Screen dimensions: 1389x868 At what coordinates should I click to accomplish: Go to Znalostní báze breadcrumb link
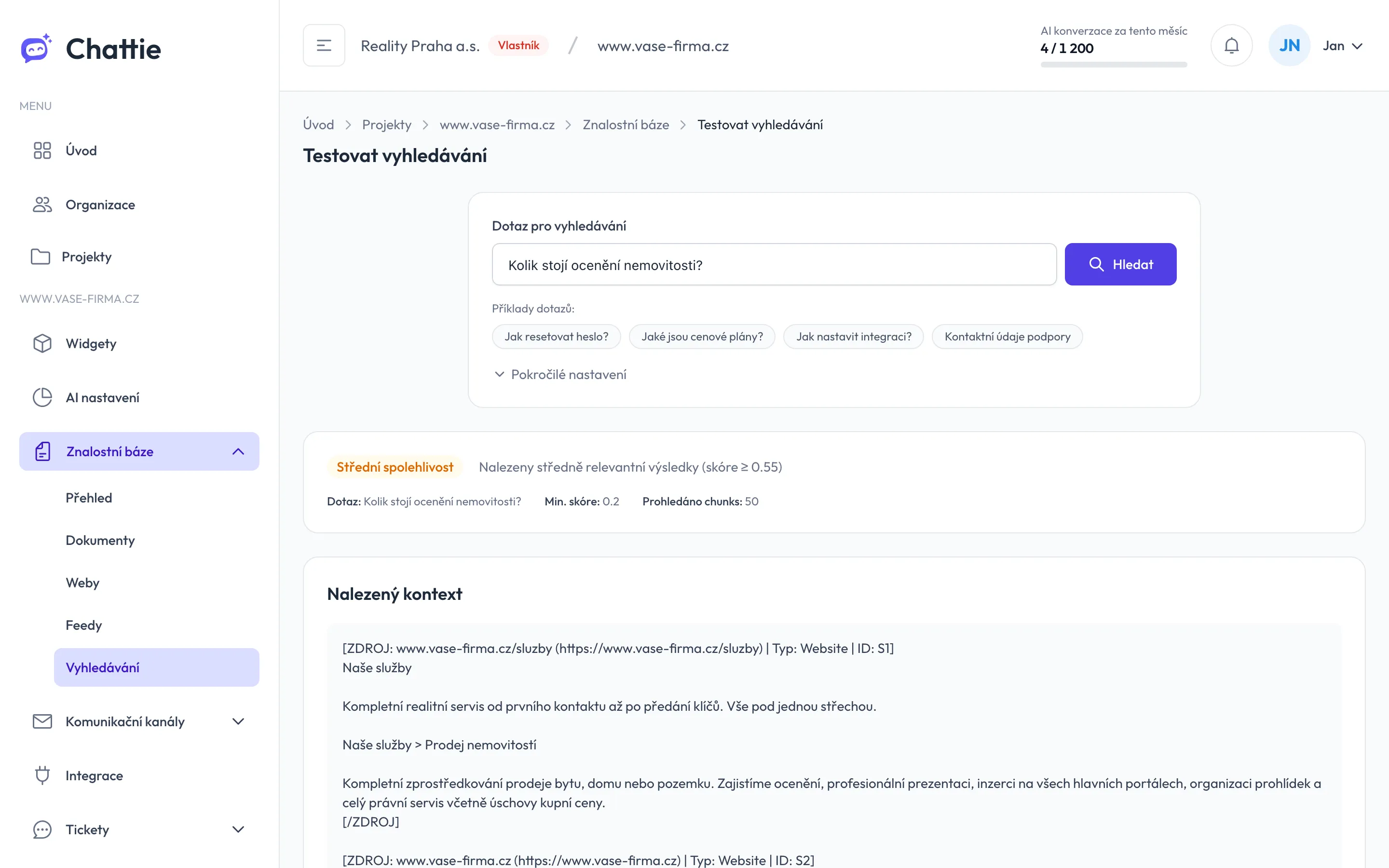(626, 124)
